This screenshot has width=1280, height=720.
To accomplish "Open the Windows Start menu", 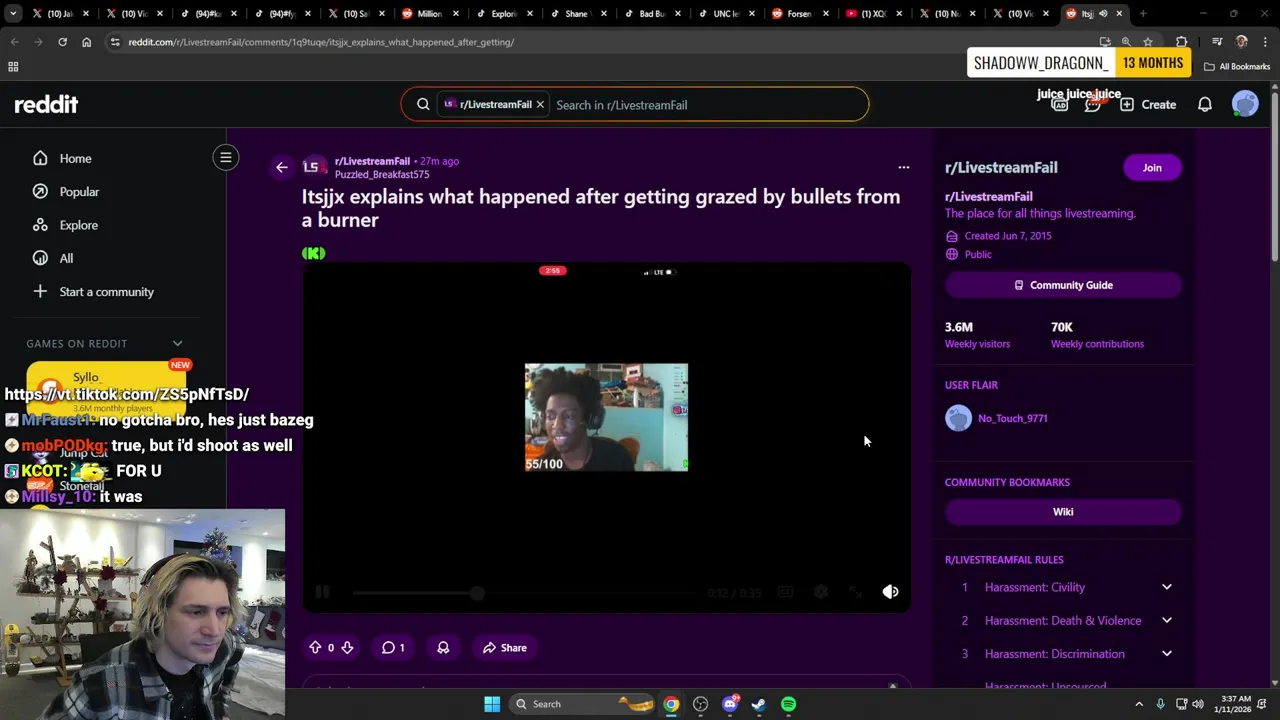I will 492,704.
